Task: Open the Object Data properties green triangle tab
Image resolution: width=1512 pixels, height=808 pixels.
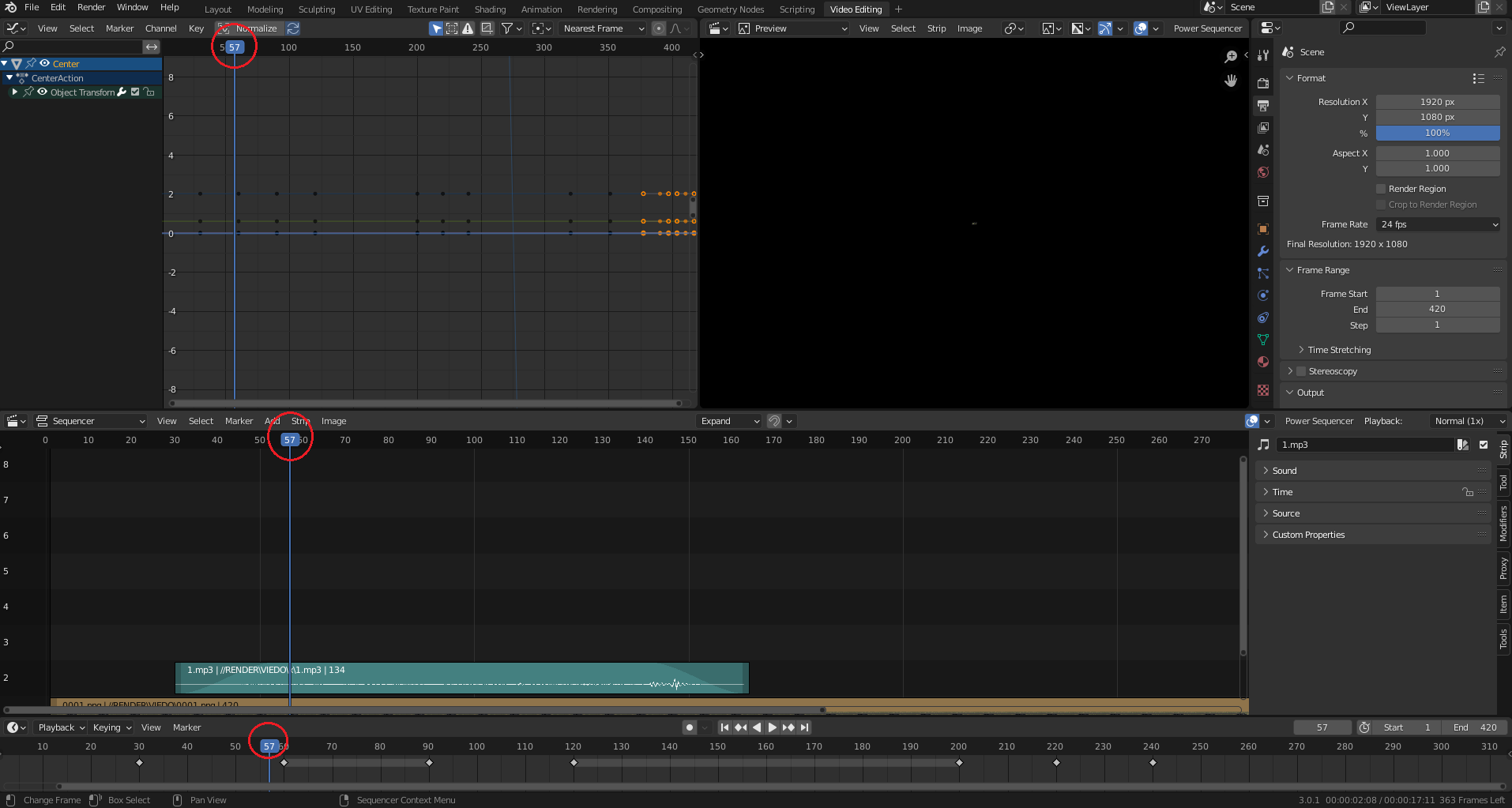Action: (1263, 340)
